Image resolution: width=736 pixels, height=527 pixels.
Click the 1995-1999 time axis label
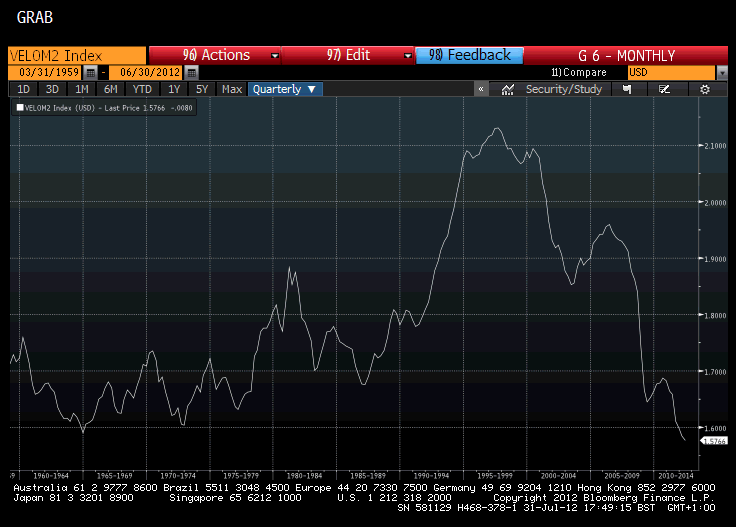495,475
